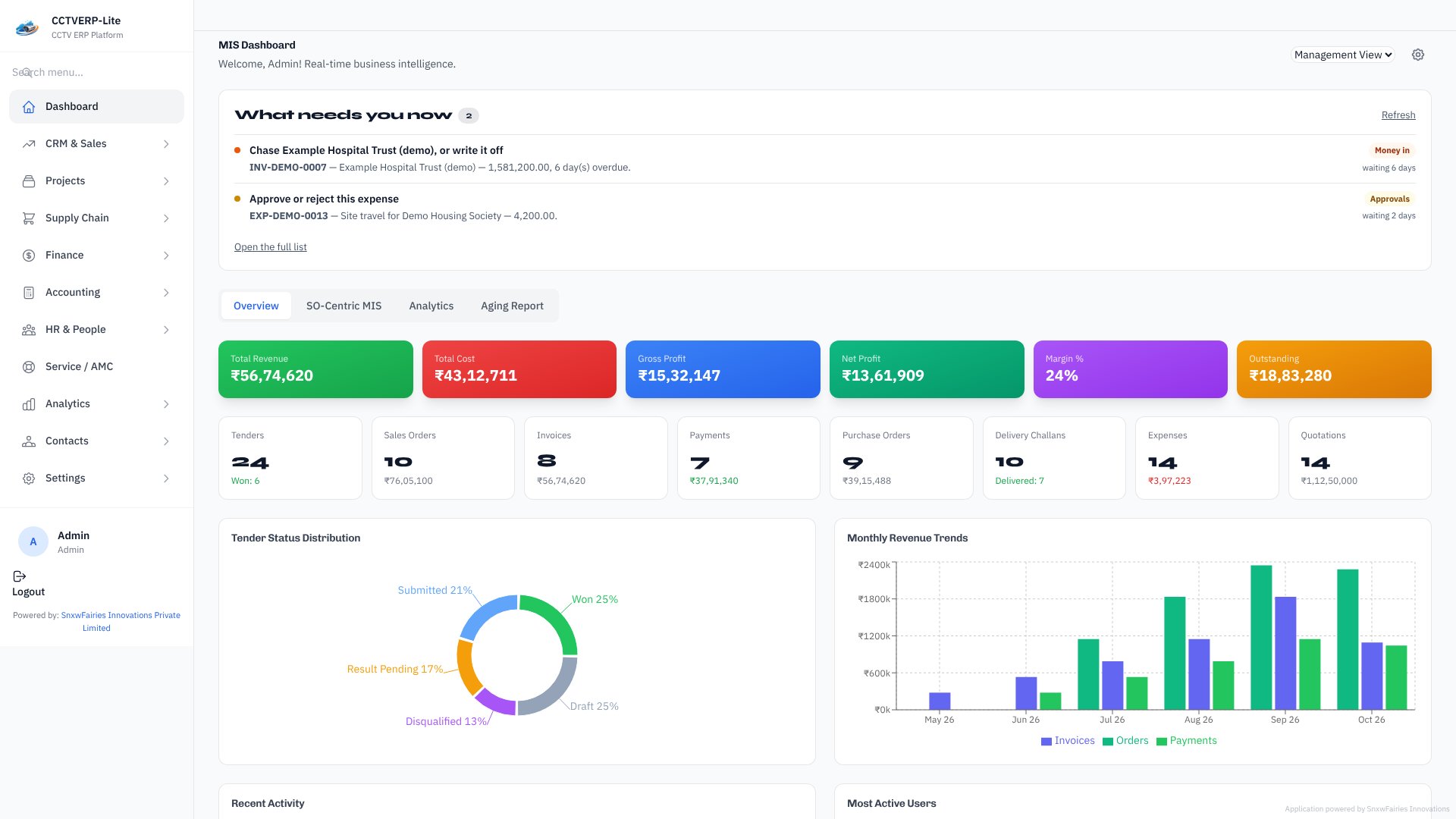This screenshot has width=1456, height=819.
Task: Click the CRM & Sales trend icon
Action: (x=29, y=144)
